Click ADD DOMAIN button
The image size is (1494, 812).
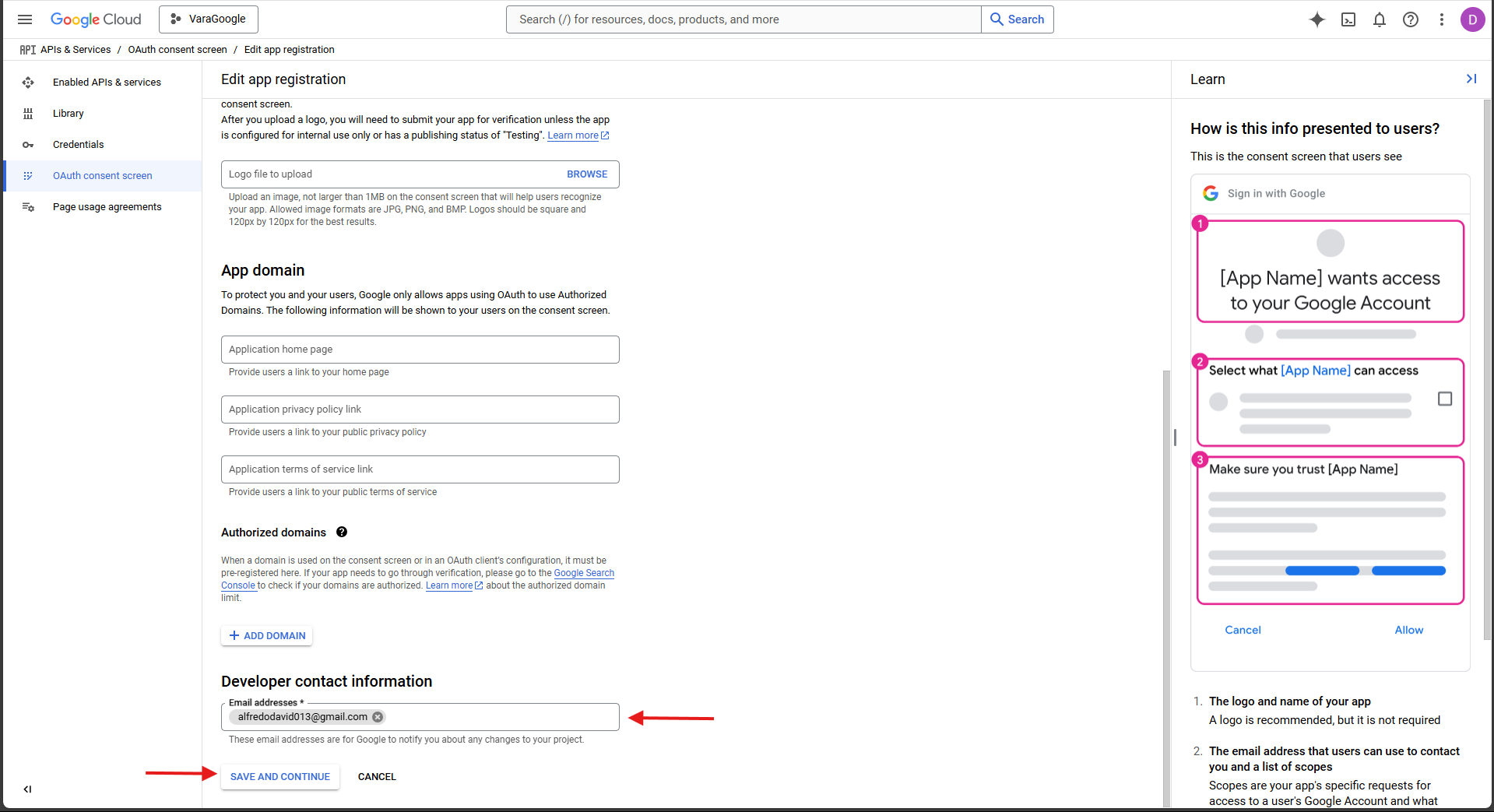tap(267, 636)
